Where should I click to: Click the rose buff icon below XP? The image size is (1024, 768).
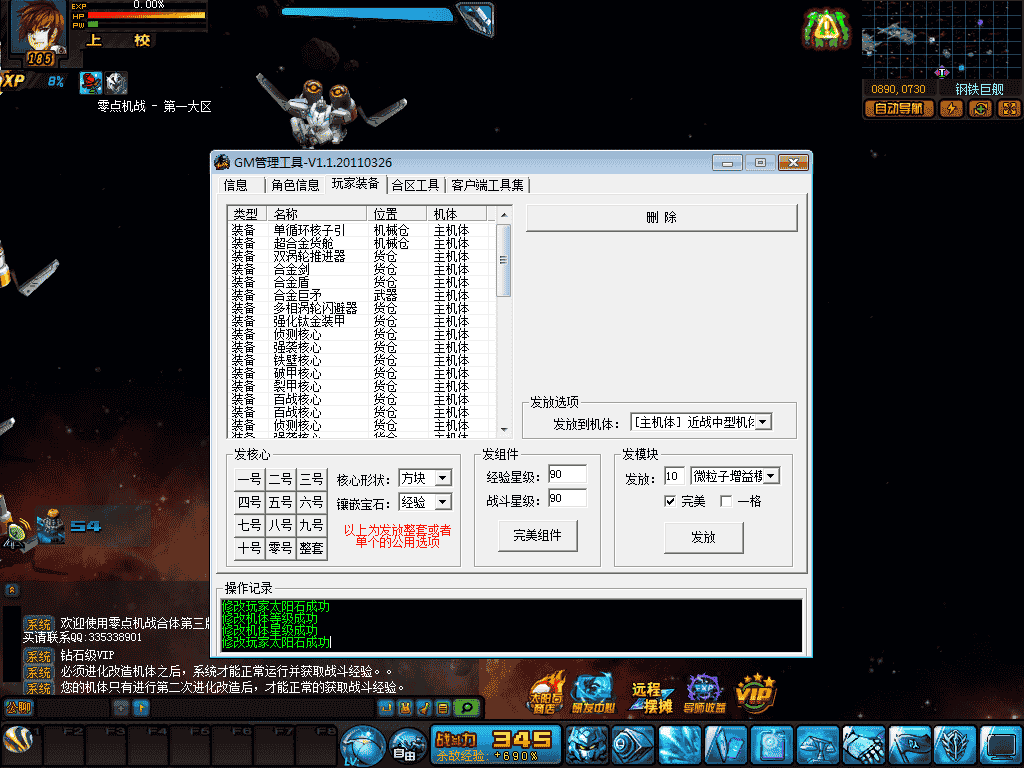91,83
